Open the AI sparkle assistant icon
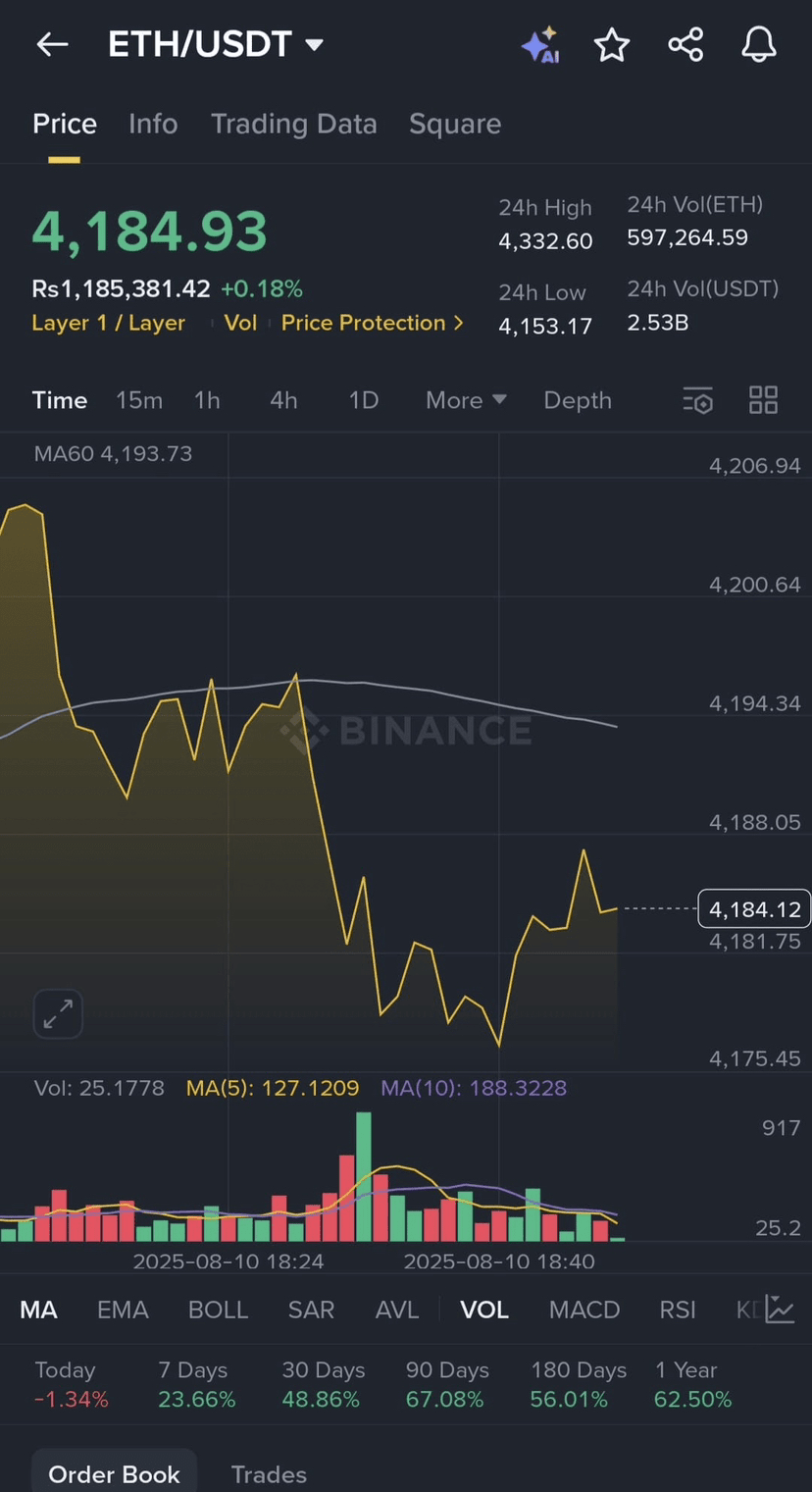This screenshot has width=812, height=1492. pyautogui.click(x=540, y=45)
